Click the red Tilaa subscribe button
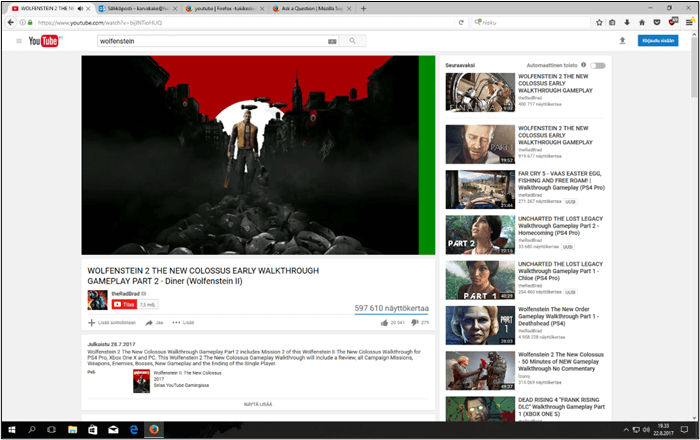700x440 pixels. point(124,304)
